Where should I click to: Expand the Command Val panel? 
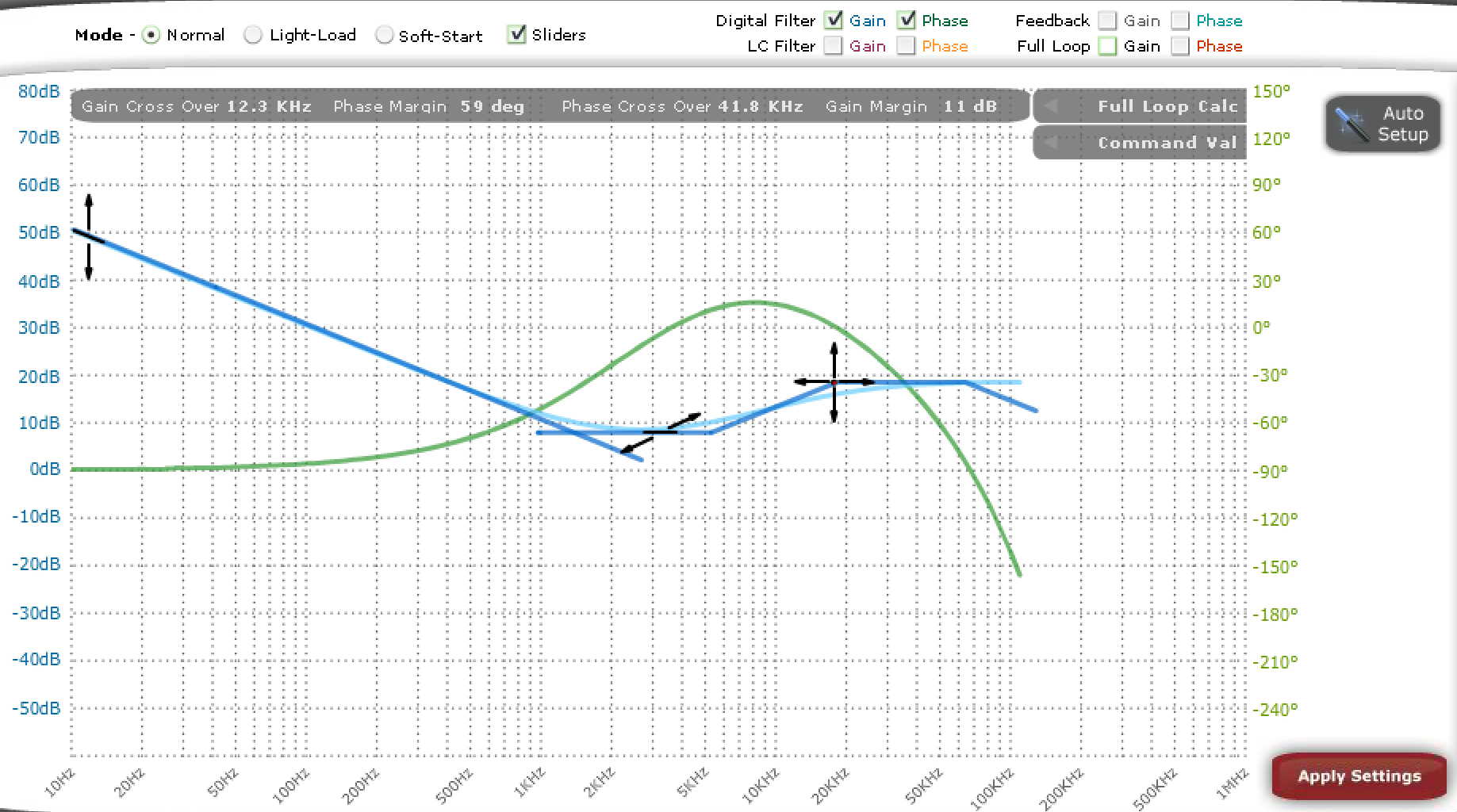[1141, 143]
